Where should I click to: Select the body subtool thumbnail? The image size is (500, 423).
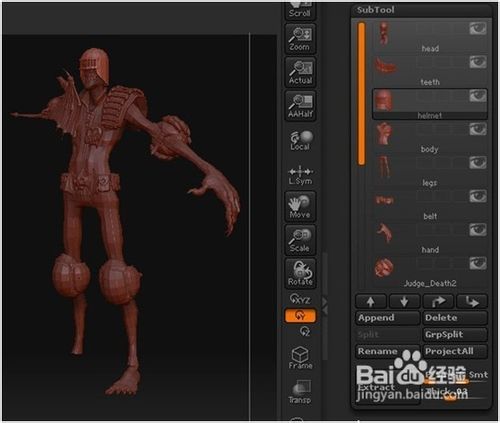[384, 133]
